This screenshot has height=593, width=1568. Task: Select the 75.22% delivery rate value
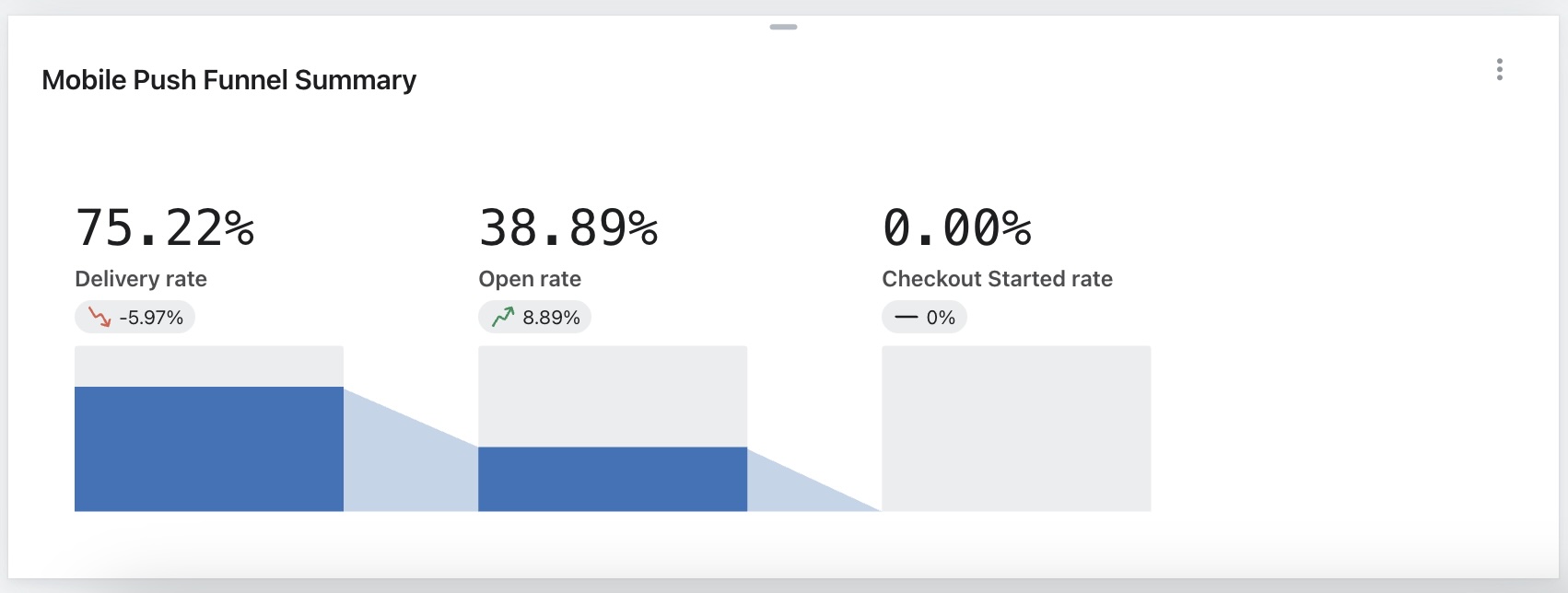pos(165,227)
